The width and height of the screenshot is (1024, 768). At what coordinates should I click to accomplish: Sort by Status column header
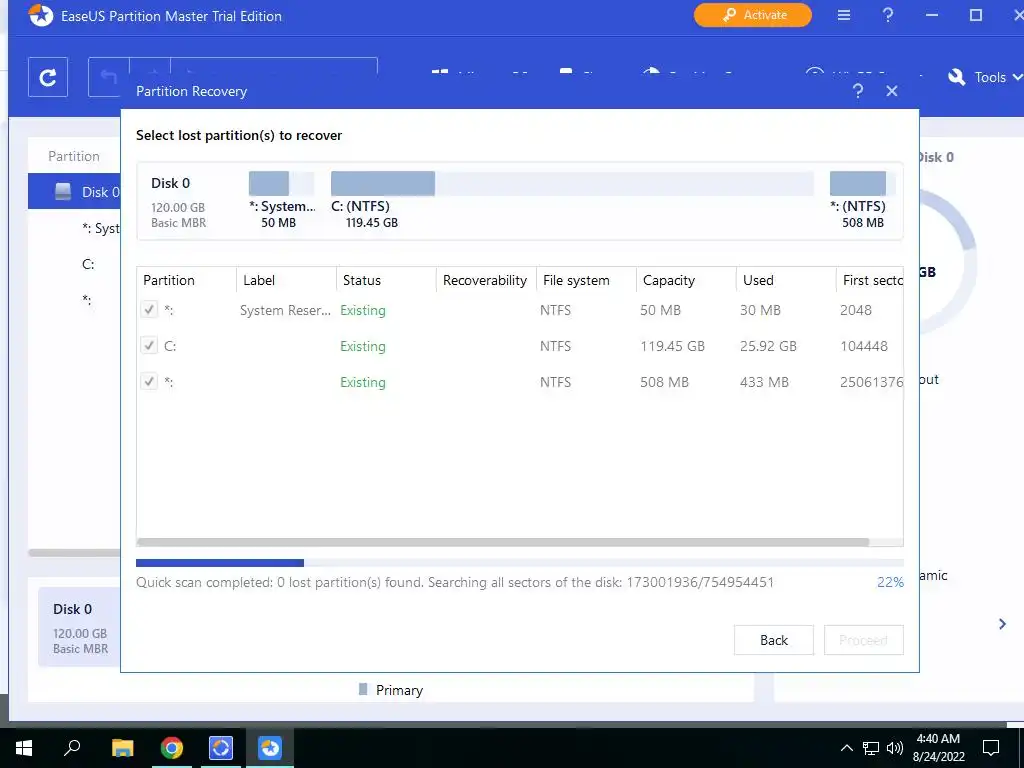[x=386, y=280]
